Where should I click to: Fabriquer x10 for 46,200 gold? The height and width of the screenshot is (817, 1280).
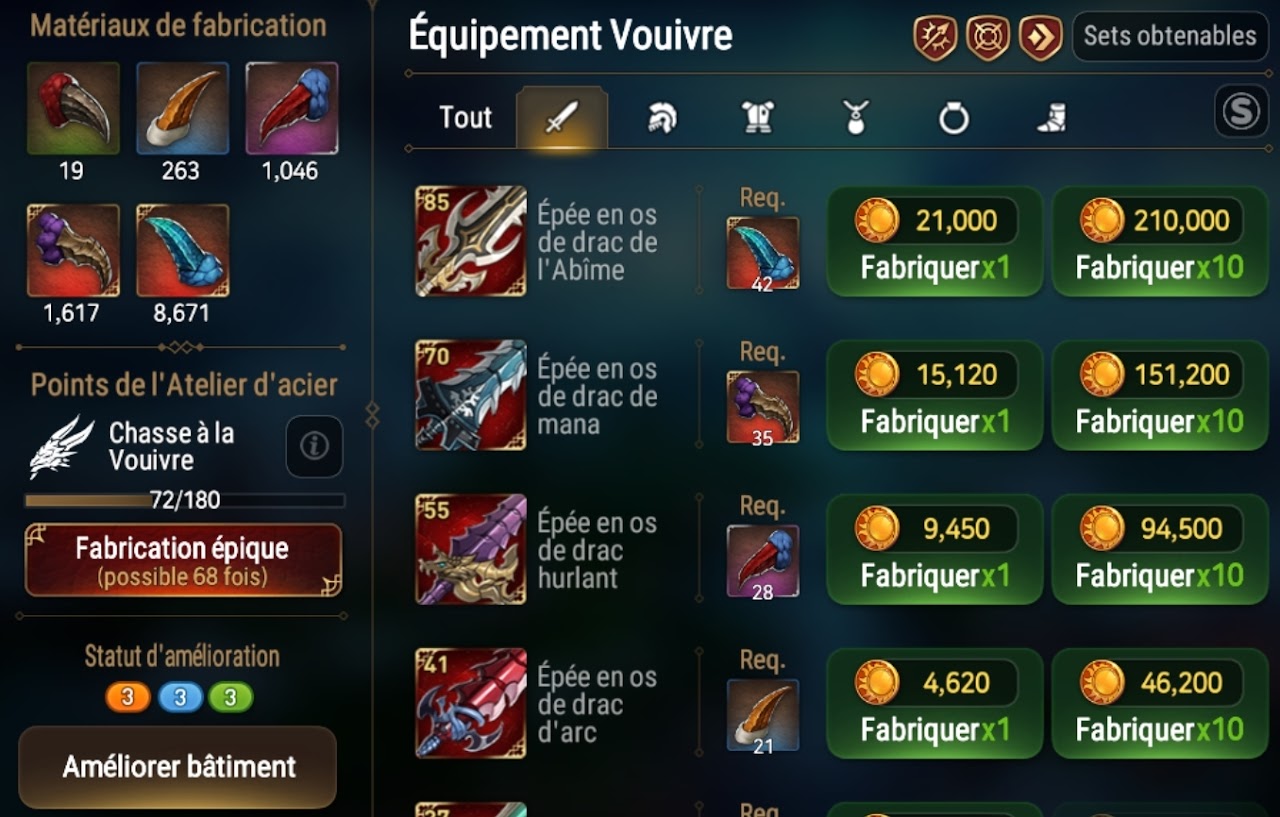1160,704
